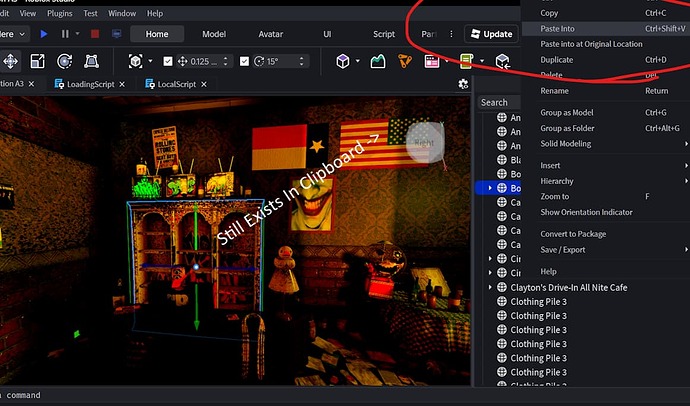The image size is (690, 406).
Task: Open the Terrain editor icon
Action: pyautogui.click(x=378, y=61)
